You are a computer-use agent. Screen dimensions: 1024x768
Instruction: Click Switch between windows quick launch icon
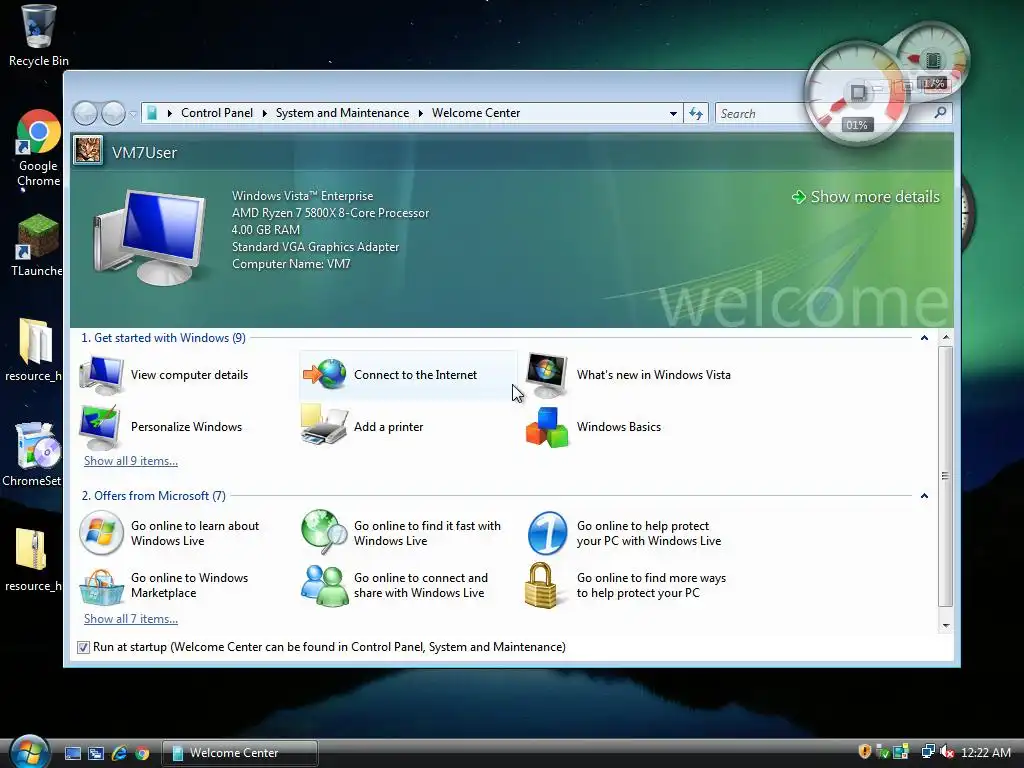[x=96, y=753]
